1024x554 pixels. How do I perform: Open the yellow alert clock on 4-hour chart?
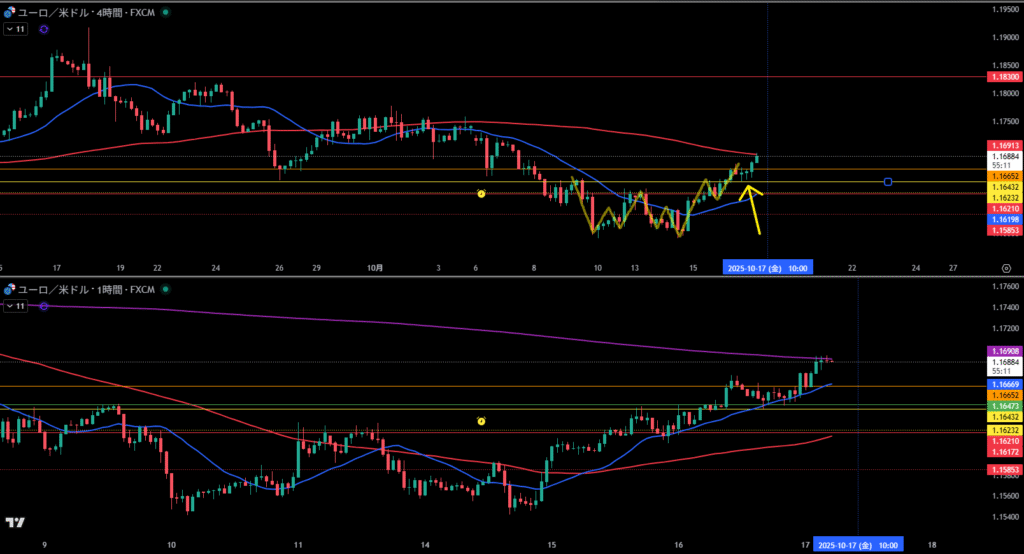481,194
